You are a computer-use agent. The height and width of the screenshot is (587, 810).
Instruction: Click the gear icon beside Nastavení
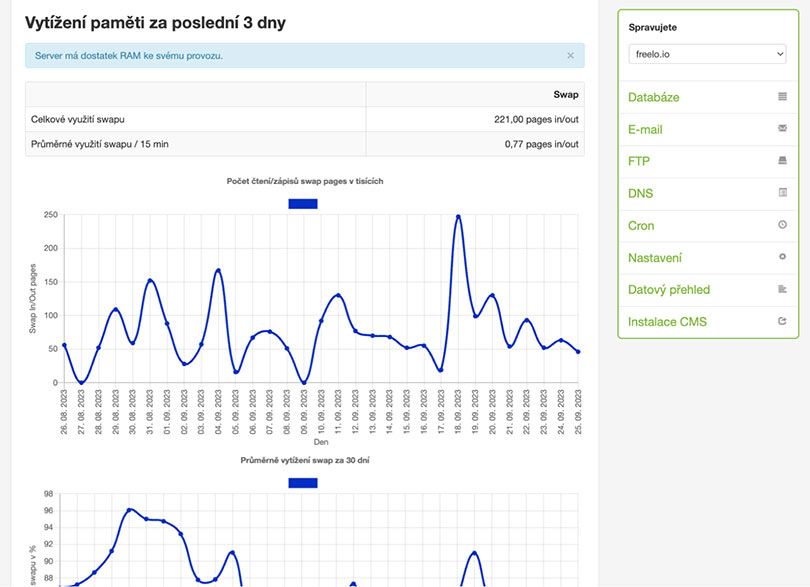click(782, 257)
